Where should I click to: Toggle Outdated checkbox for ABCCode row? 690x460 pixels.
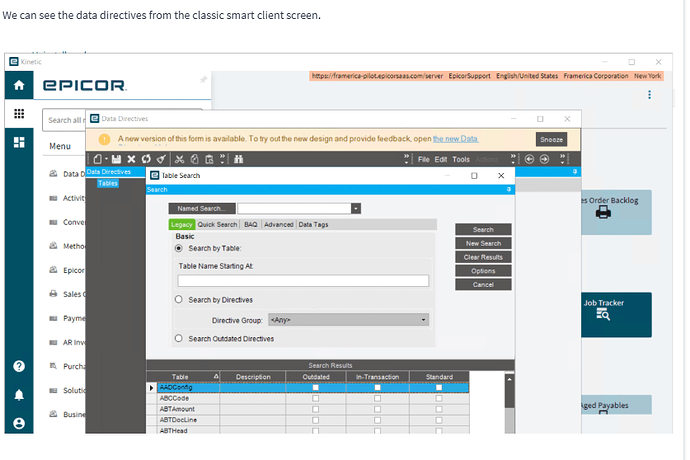click(x=316, y=398)
